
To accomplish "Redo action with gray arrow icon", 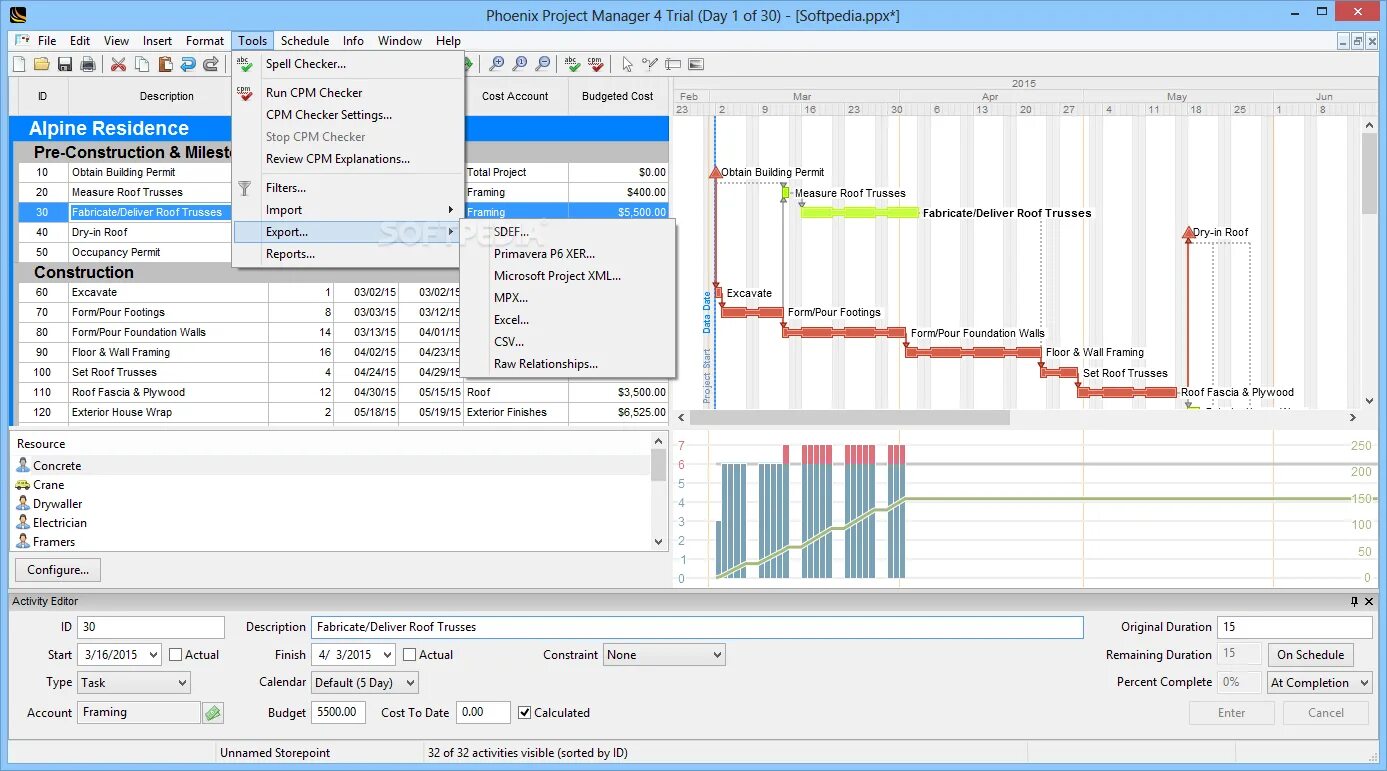I will pos(211,64).
